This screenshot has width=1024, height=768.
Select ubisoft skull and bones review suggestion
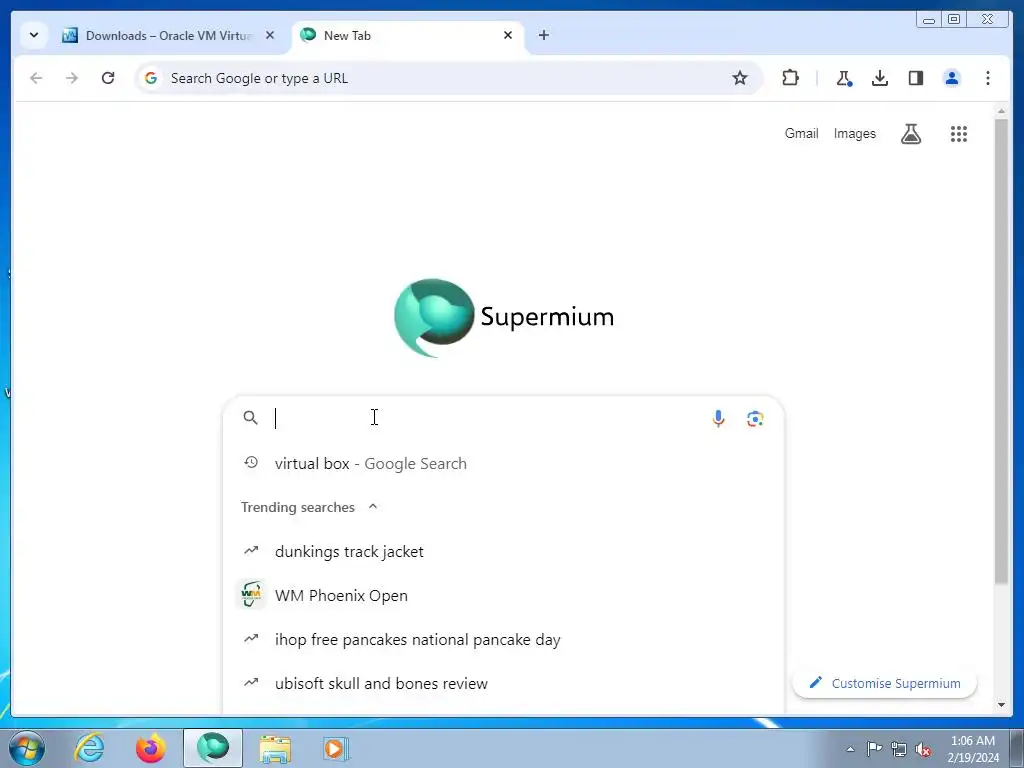pos(503,684)
